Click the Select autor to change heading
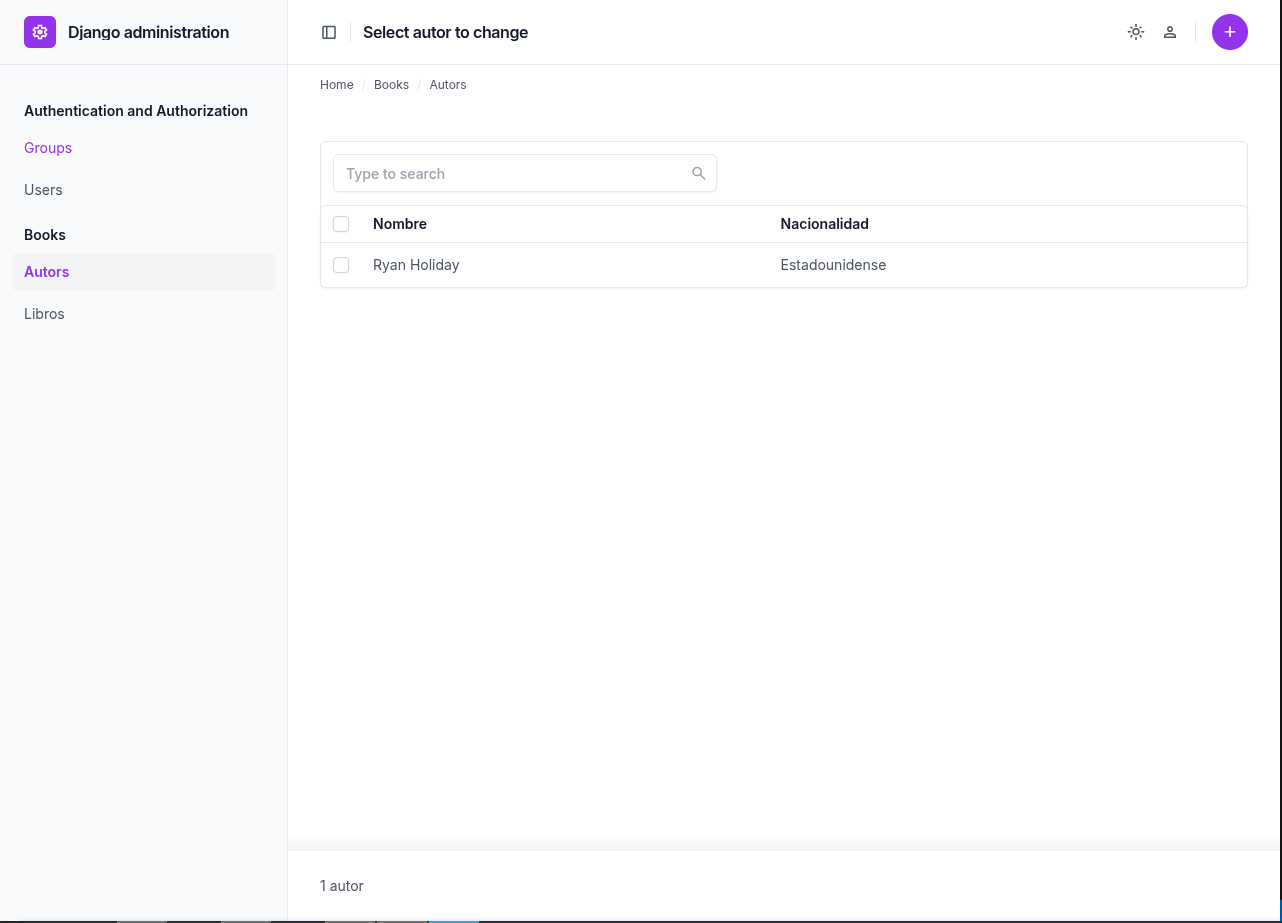 pyautogui.click(x=445, y=32)
